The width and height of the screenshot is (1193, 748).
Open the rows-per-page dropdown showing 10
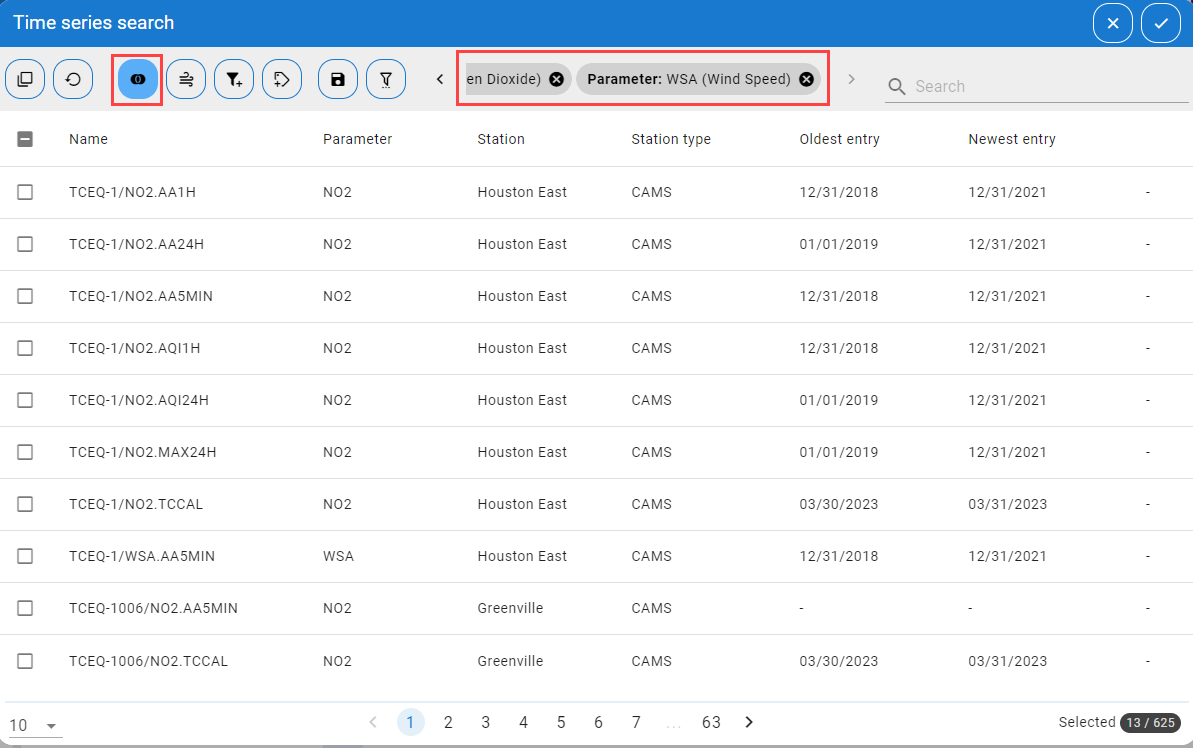(x=34, y=726)
